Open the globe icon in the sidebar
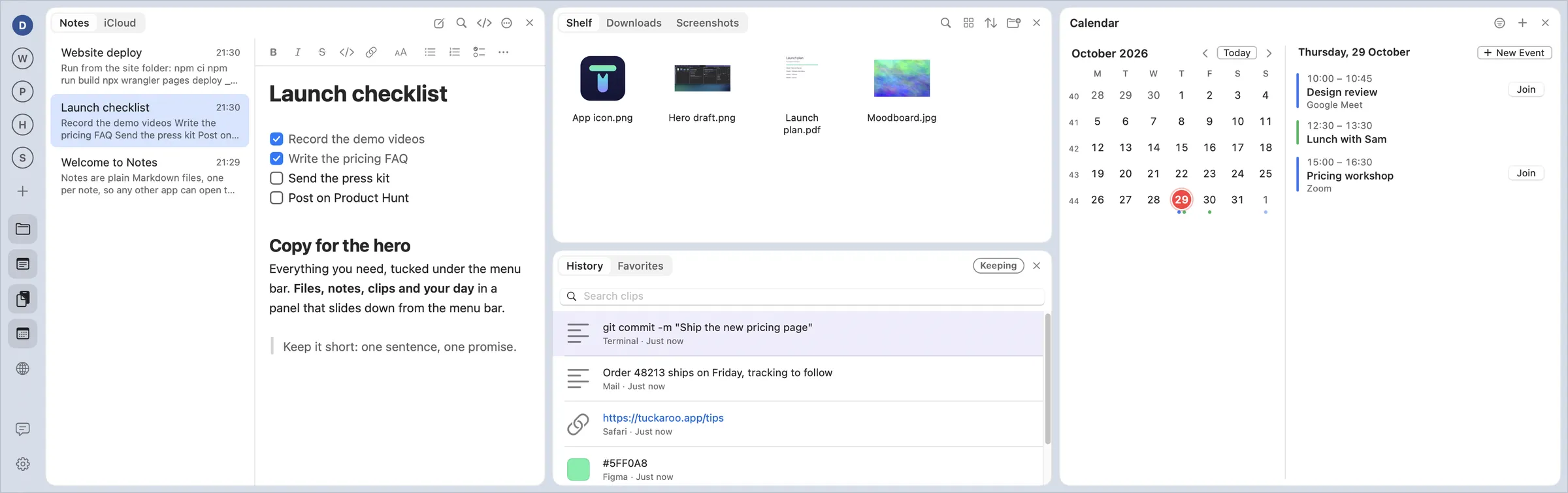 23,369
